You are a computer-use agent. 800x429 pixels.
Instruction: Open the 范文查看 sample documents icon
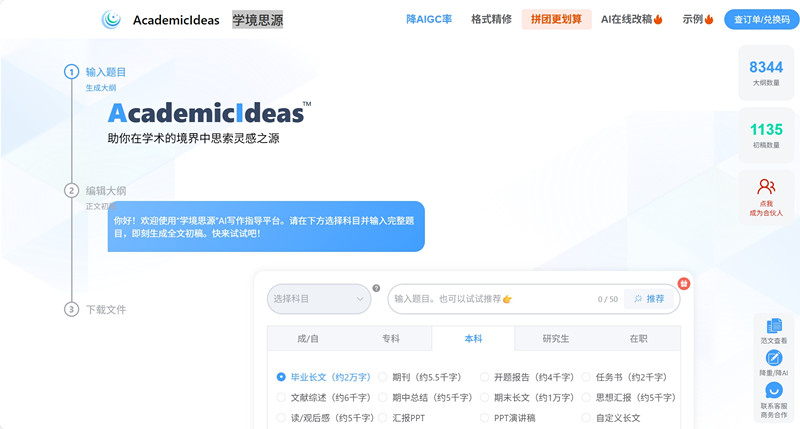point(774,325)
